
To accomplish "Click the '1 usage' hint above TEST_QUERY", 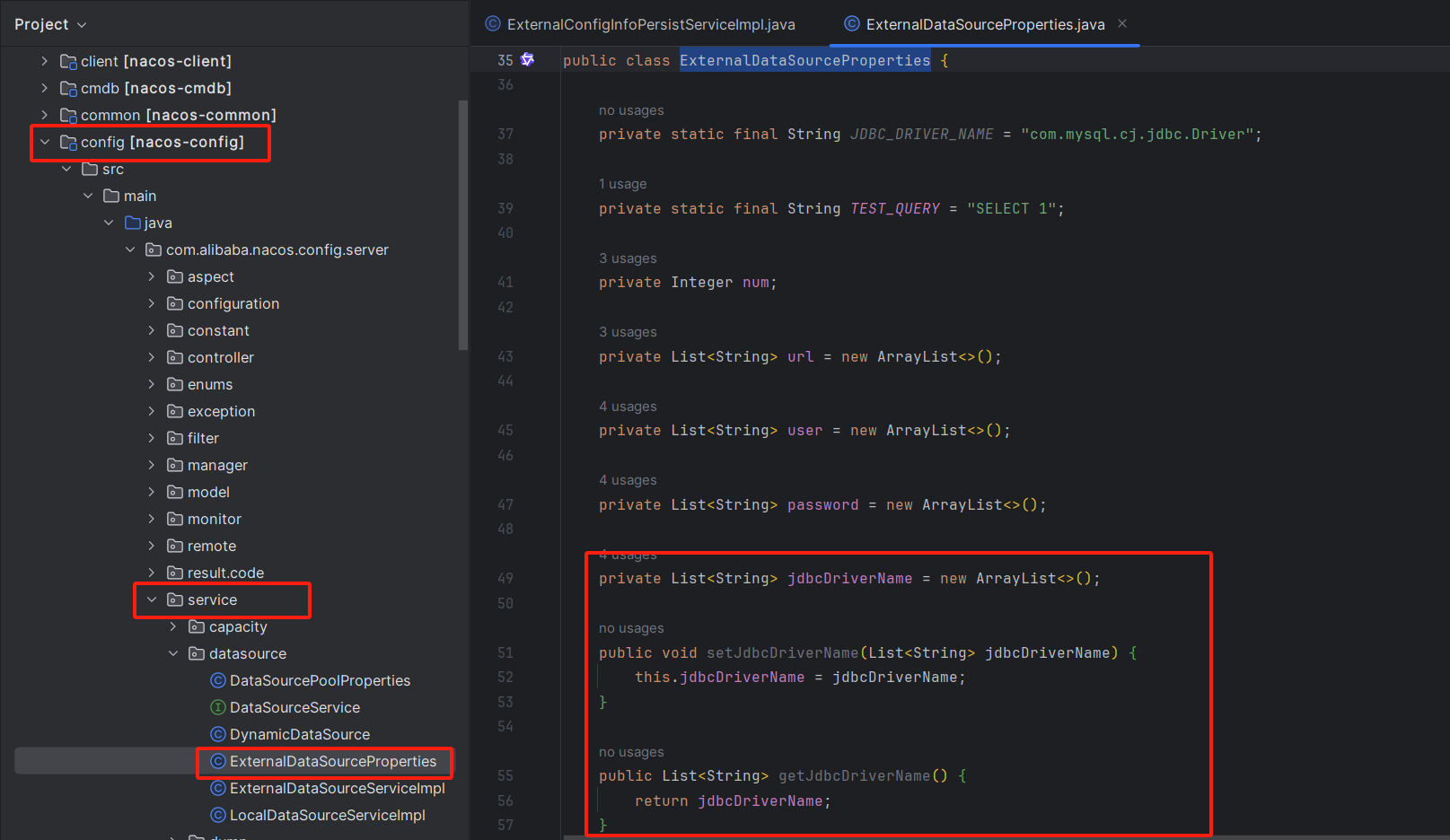I will (622, 184).
